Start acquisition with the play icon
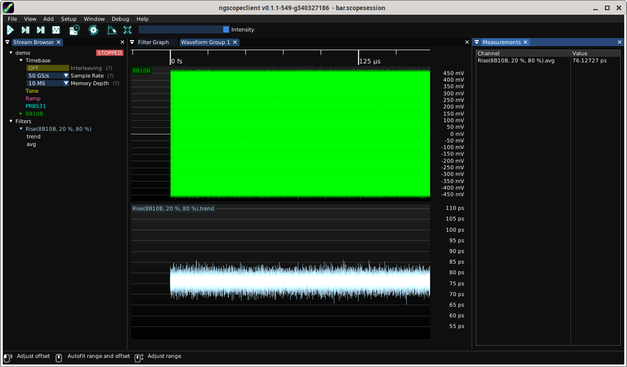Image resolution: width=627 pixels, height=367 pixels. click(x=10, y=30)
